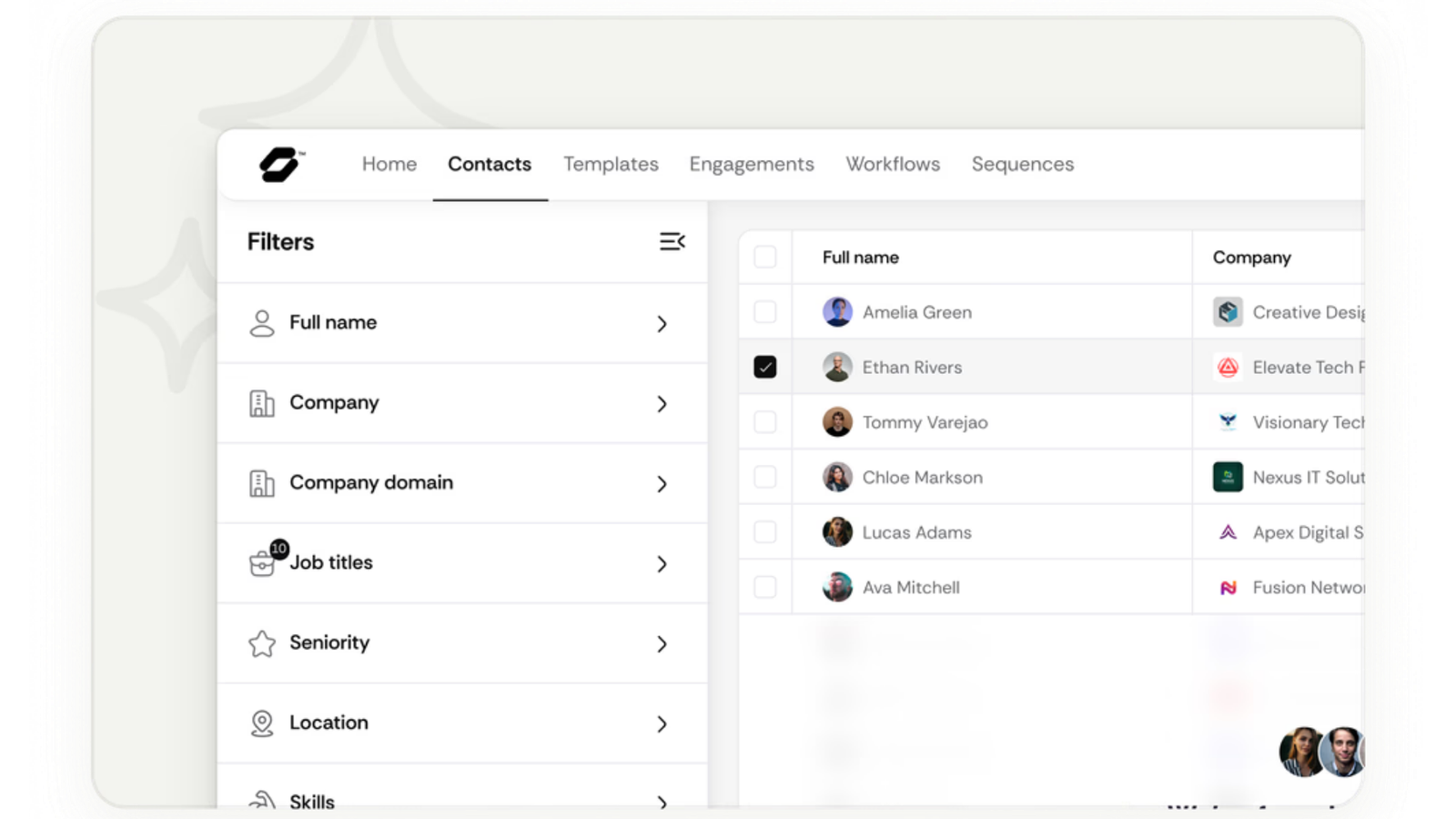The image size is (1456, 819).
Task: Open the Workflows tab
Action: [x=893, y=165]
